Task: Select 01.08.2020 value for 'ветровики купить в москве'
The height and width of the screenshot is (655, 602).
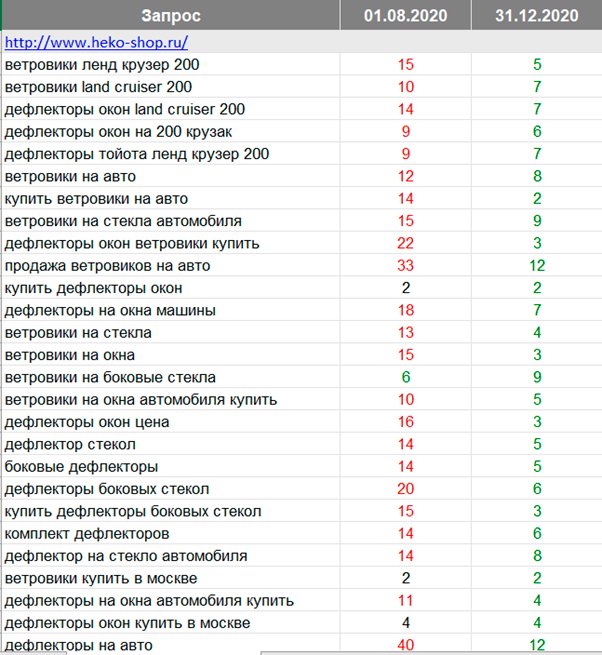Action: 406,579
